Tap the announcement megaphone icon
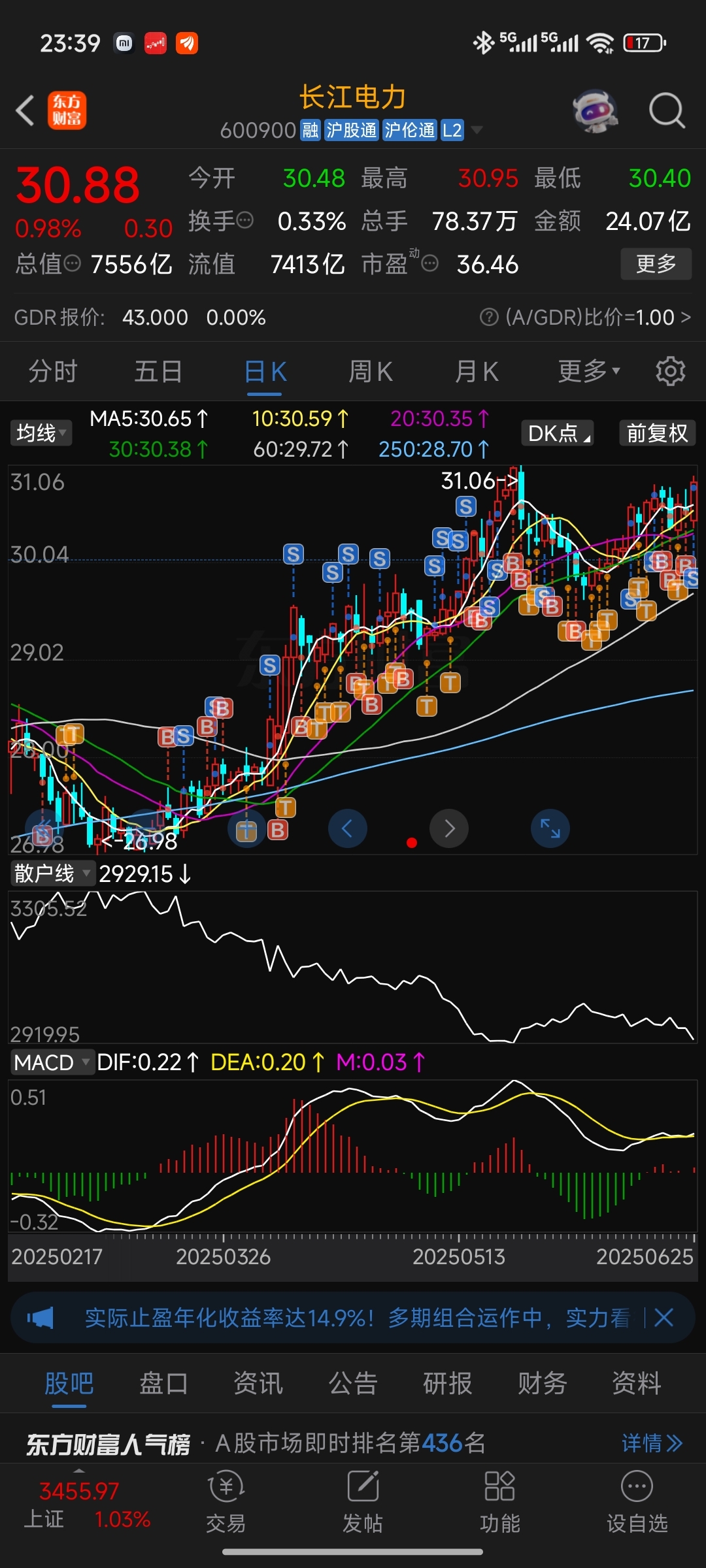Viewport: 706px width, 1568px height. tap(41, 1318)
